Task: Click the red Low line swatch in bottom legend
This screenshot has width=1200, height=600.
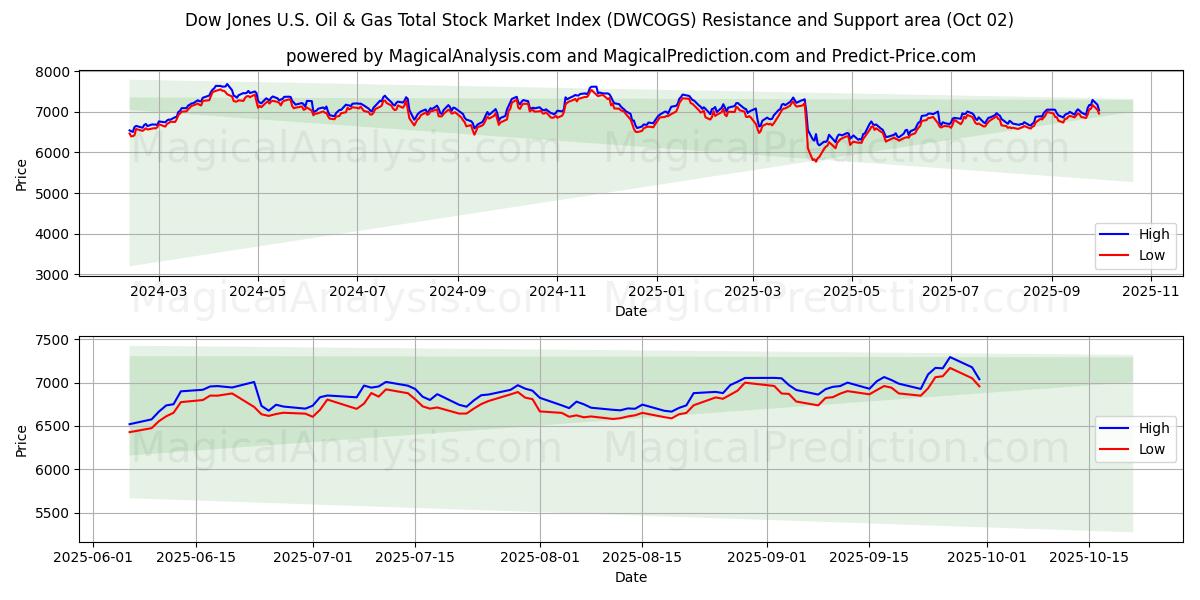Action: (1114, 449)
